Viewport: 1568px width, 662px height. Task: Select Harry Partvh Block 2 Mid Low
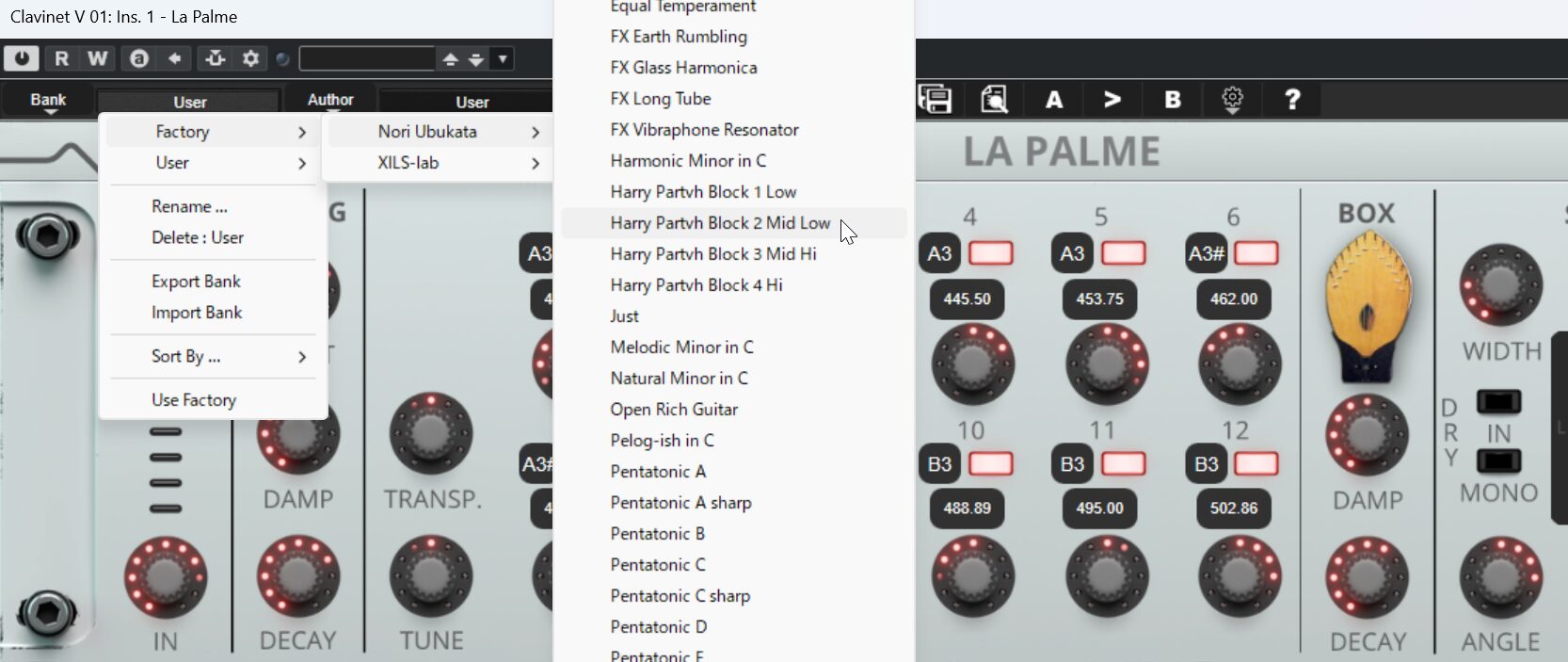720,223
